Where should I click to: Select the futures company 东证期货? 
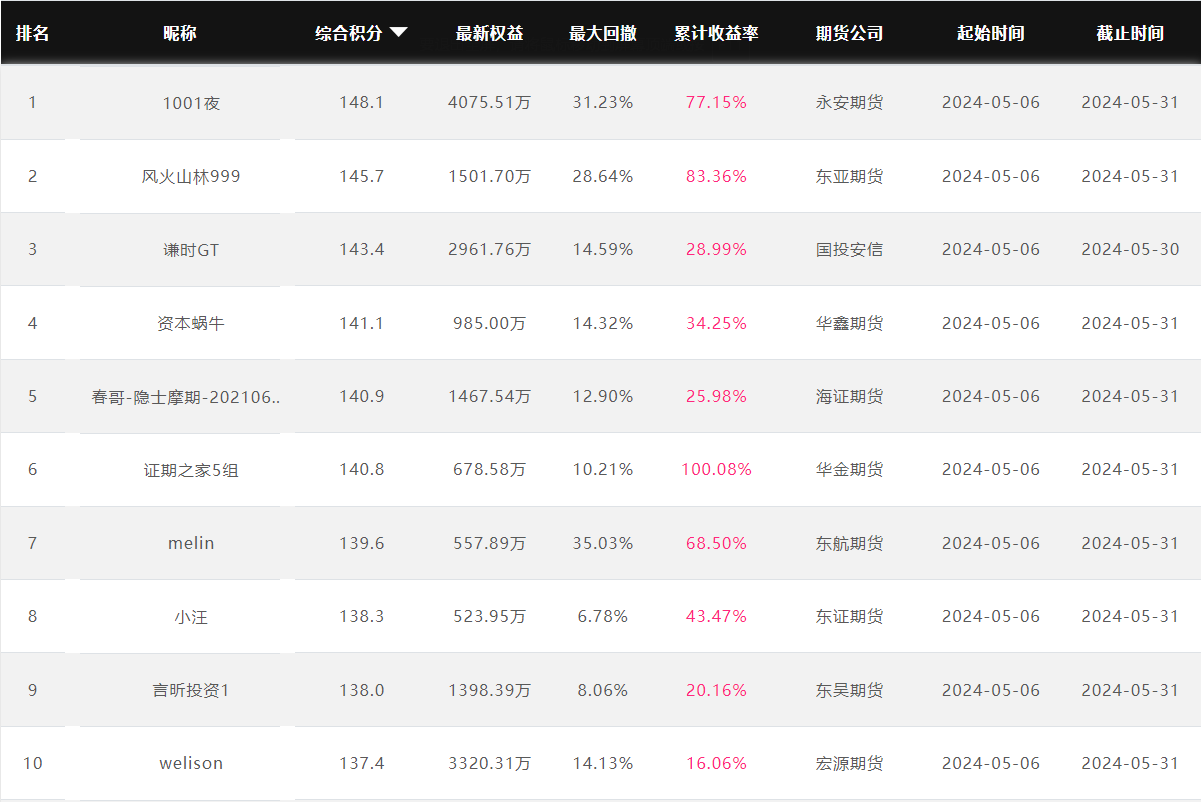[x=849, y=616]
